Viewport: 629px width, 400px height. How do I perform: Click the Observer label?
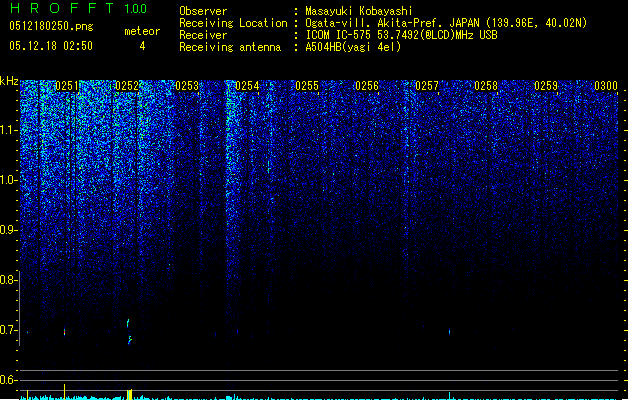[203, 11]
